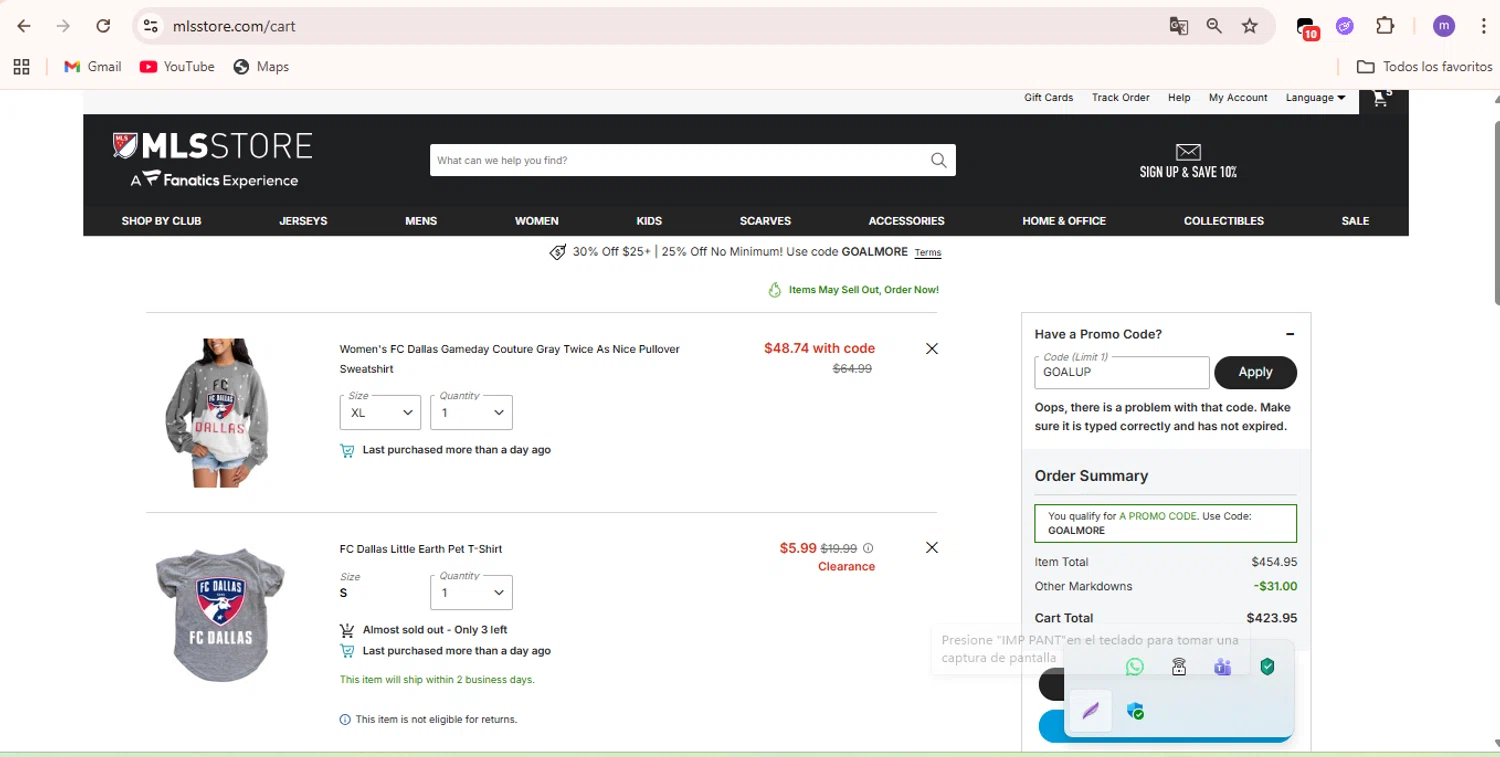Open Track Order link
The height and width of the screenshot is (757, 1500).
(x=1120, y=98)
